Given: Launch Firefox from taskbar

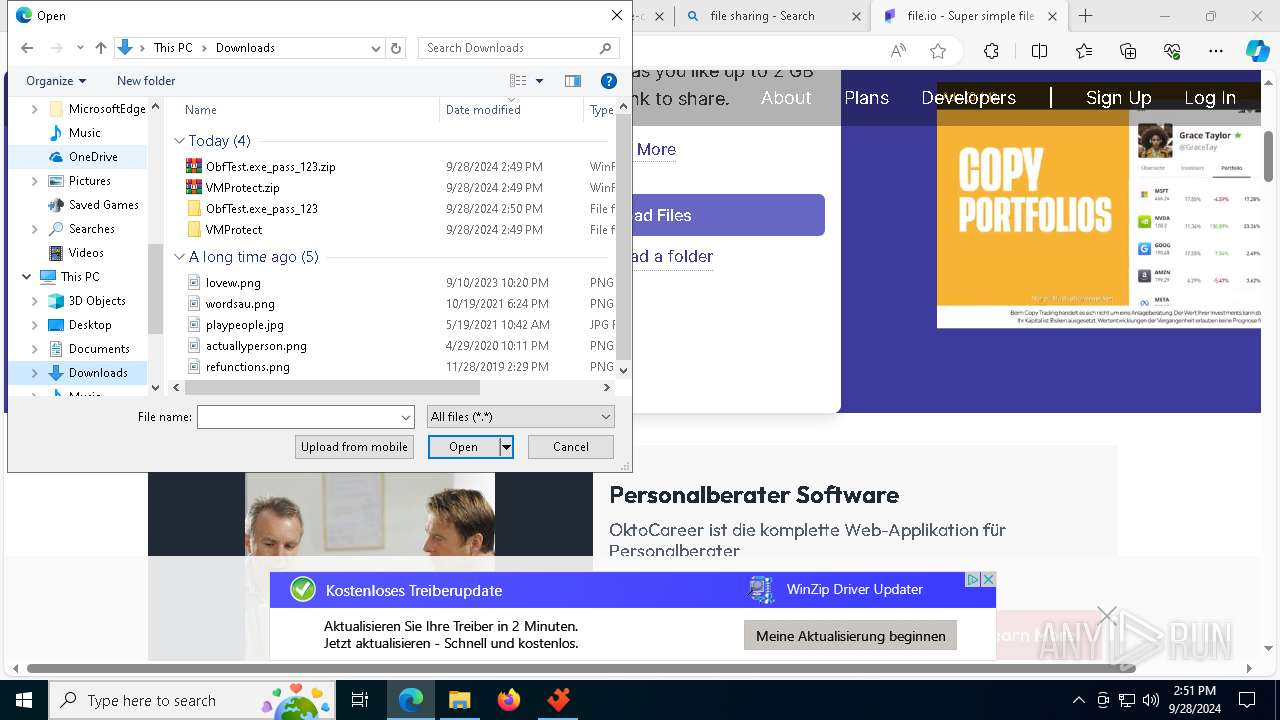Looking at the screenshot, I should (509, 700).
